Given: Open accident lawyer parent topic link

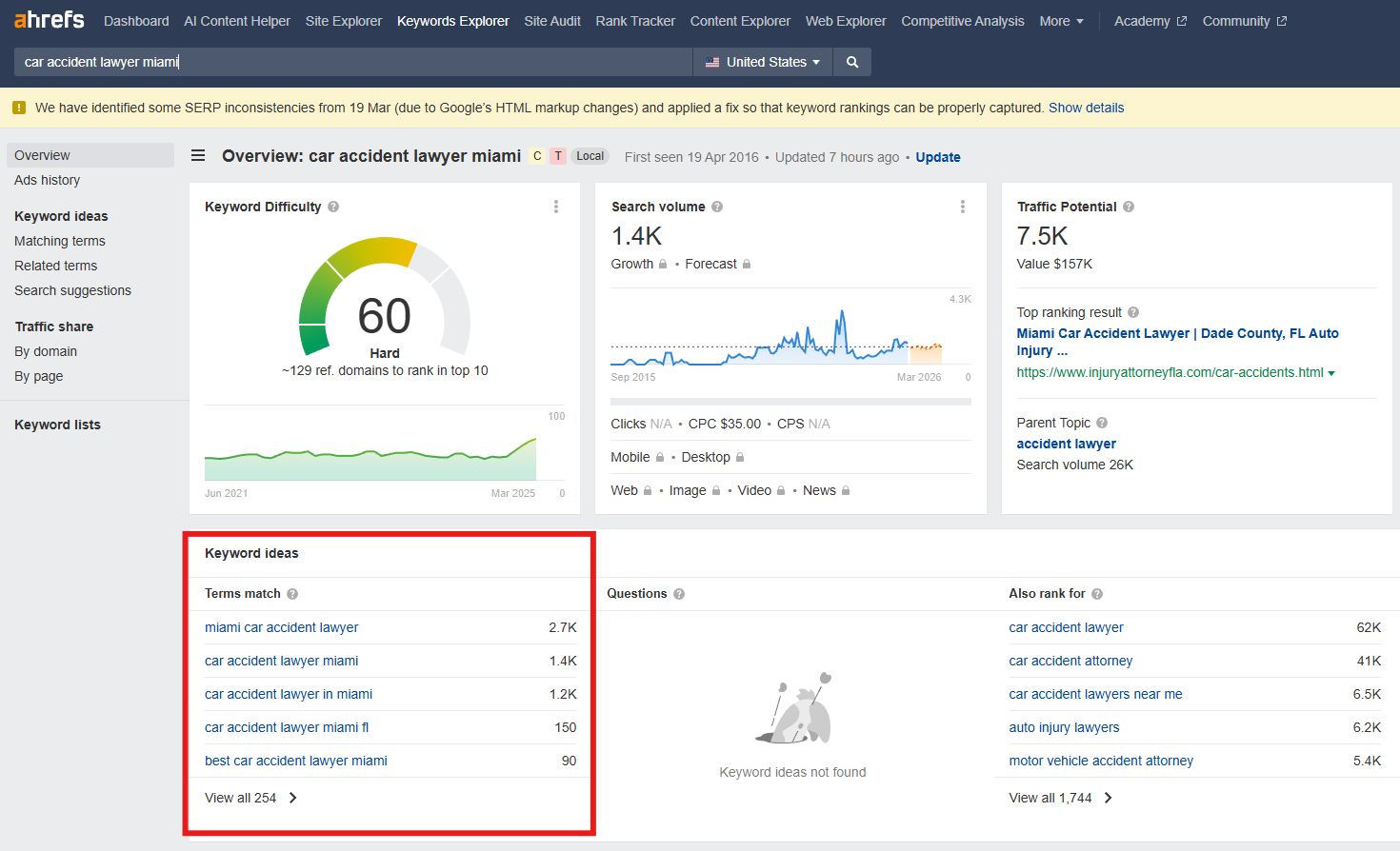Looking at the screenshot, I should (x=1067, y=444).
